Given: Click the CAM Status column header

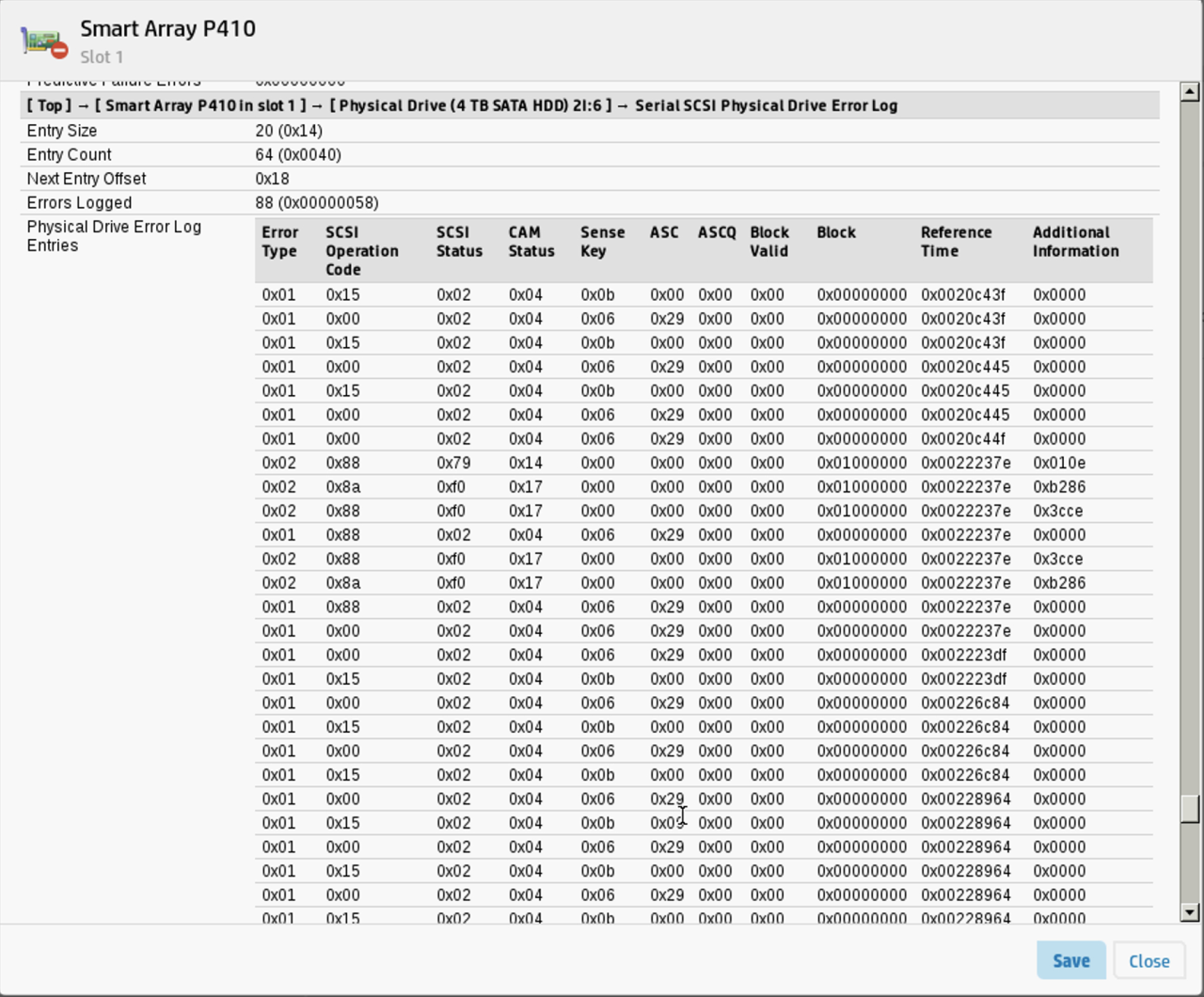Looking at the screenshot, I should click(531, 242).
